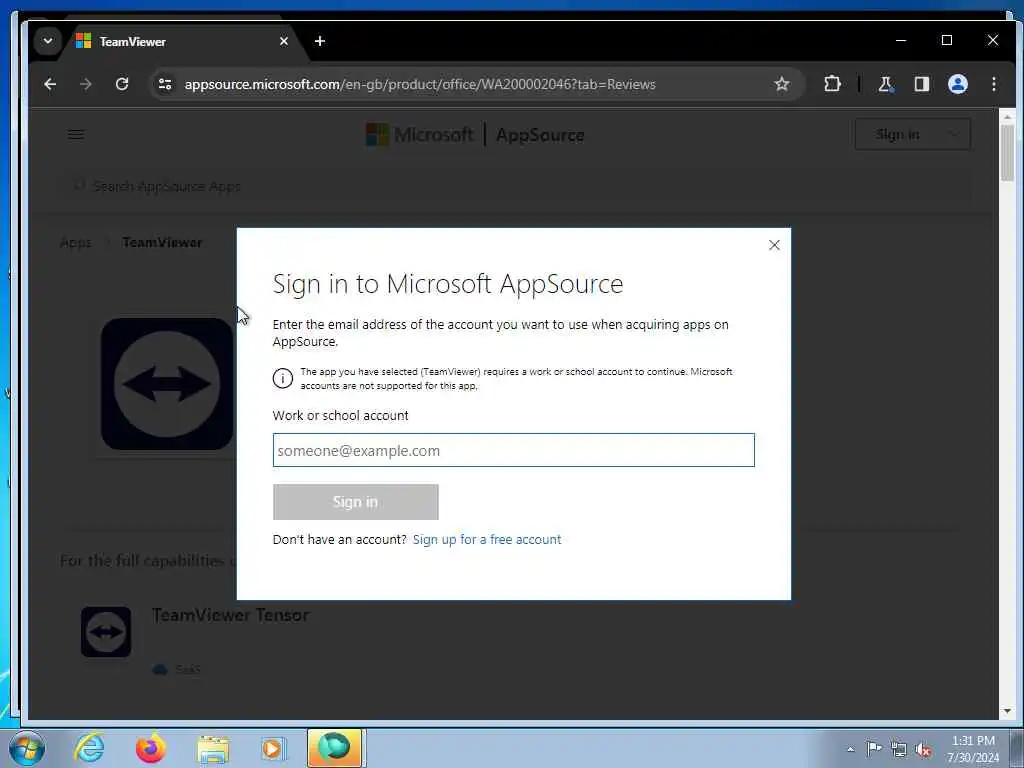The height and width of the screenshot is (768, 1024).
Task: Open the browser Extensions puzzle icon
Action: (x=832, y=84)
